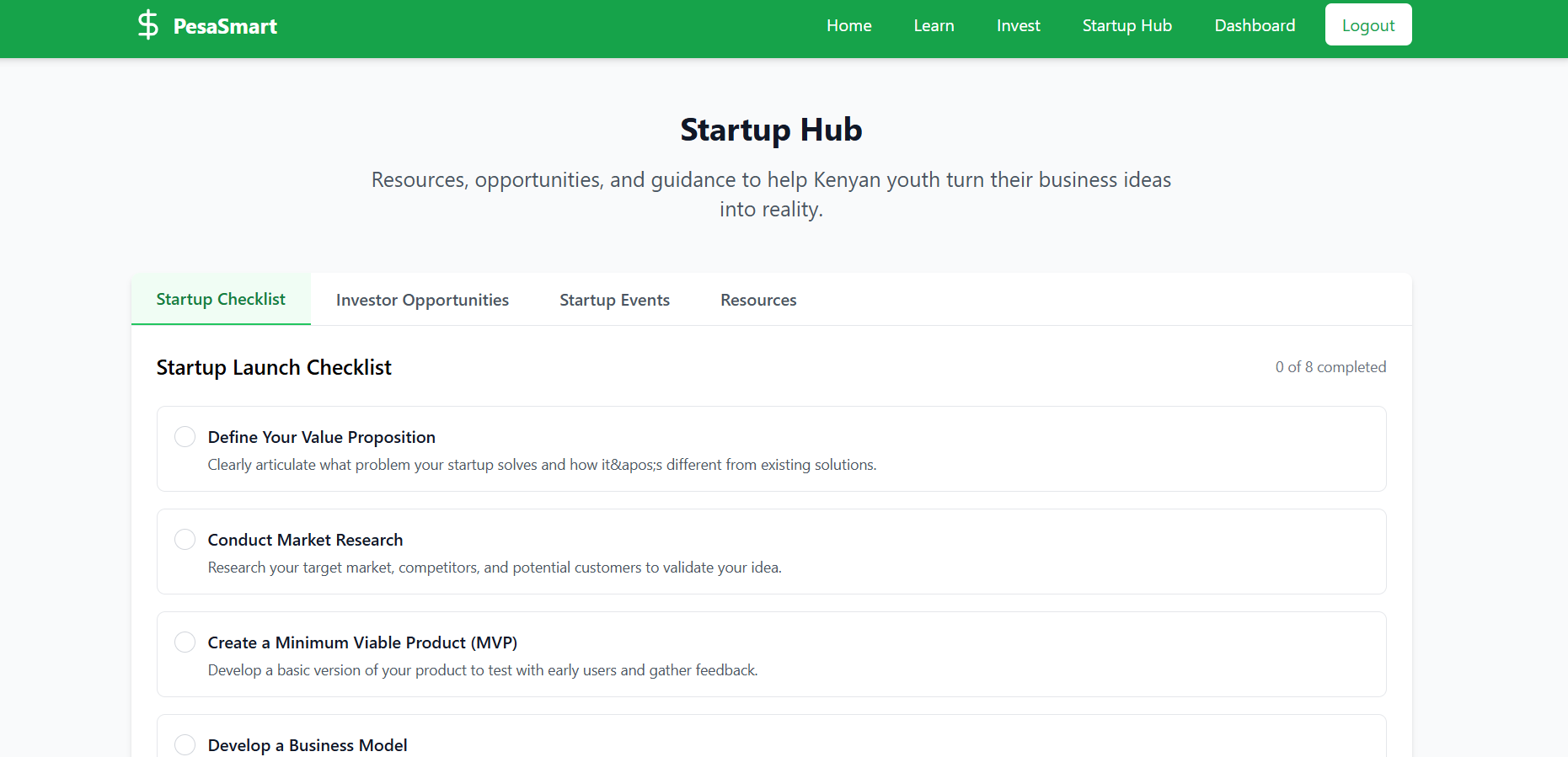Click the PesaSmart brand name
This screenshot has height=757, width=1568.
pyautogui.click(x=225, y=26)
